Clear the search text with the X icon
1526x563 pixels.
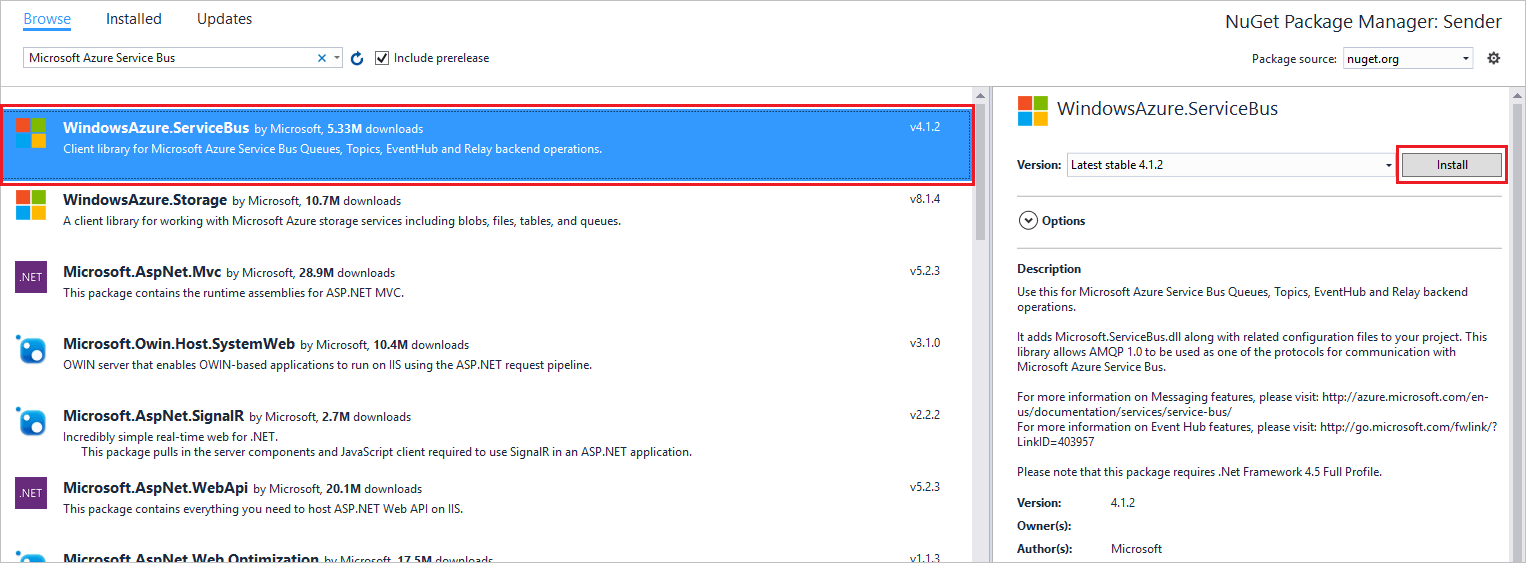coord(322,58)
